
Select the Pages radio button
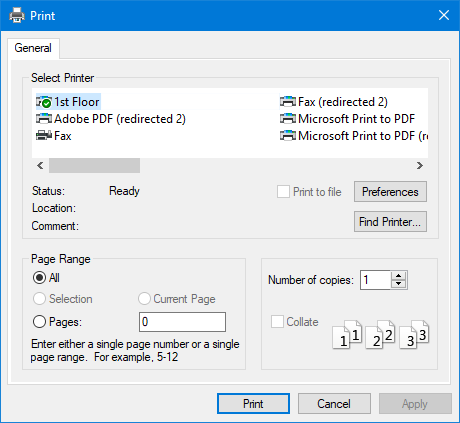click(x=39, y=322)
